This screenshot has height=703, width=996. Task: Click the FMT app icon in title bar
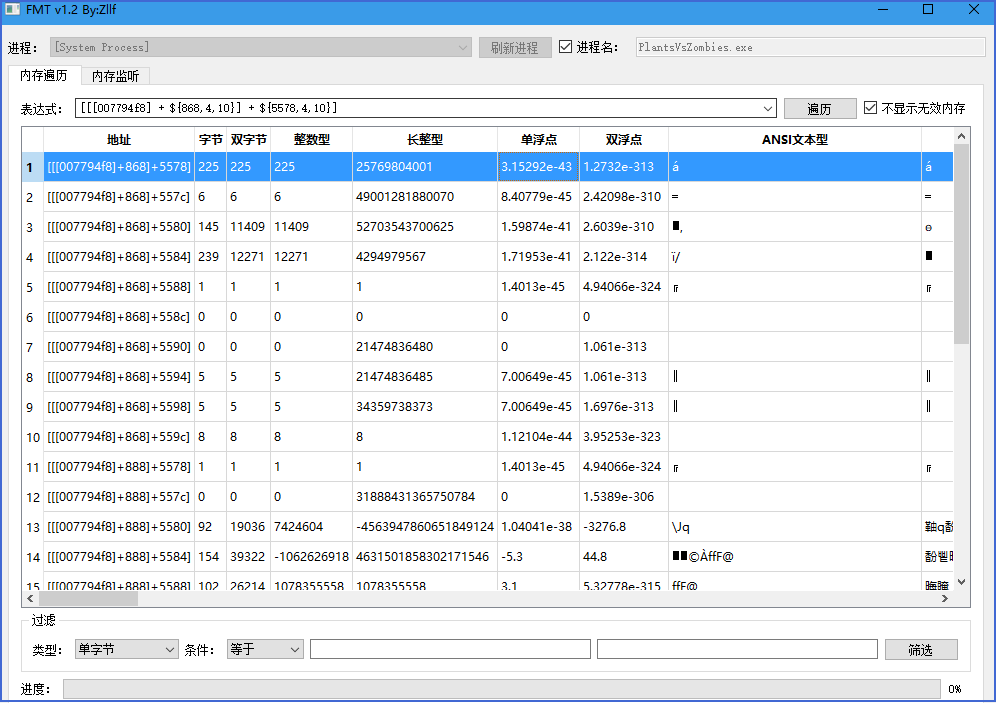coord(12,10)
